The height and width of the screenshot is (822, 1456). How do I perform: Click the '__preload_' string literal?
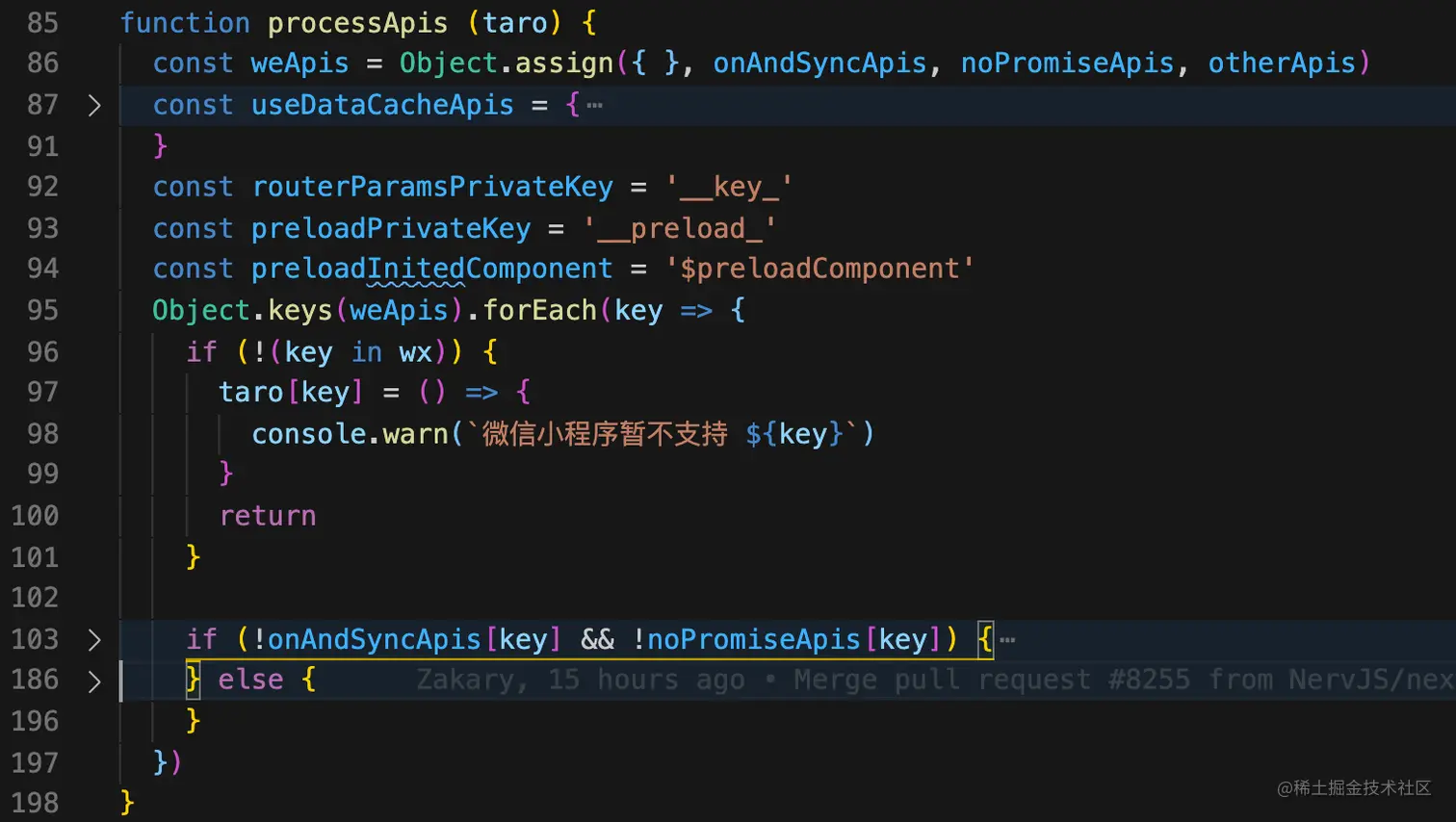(x=680, y=229)
